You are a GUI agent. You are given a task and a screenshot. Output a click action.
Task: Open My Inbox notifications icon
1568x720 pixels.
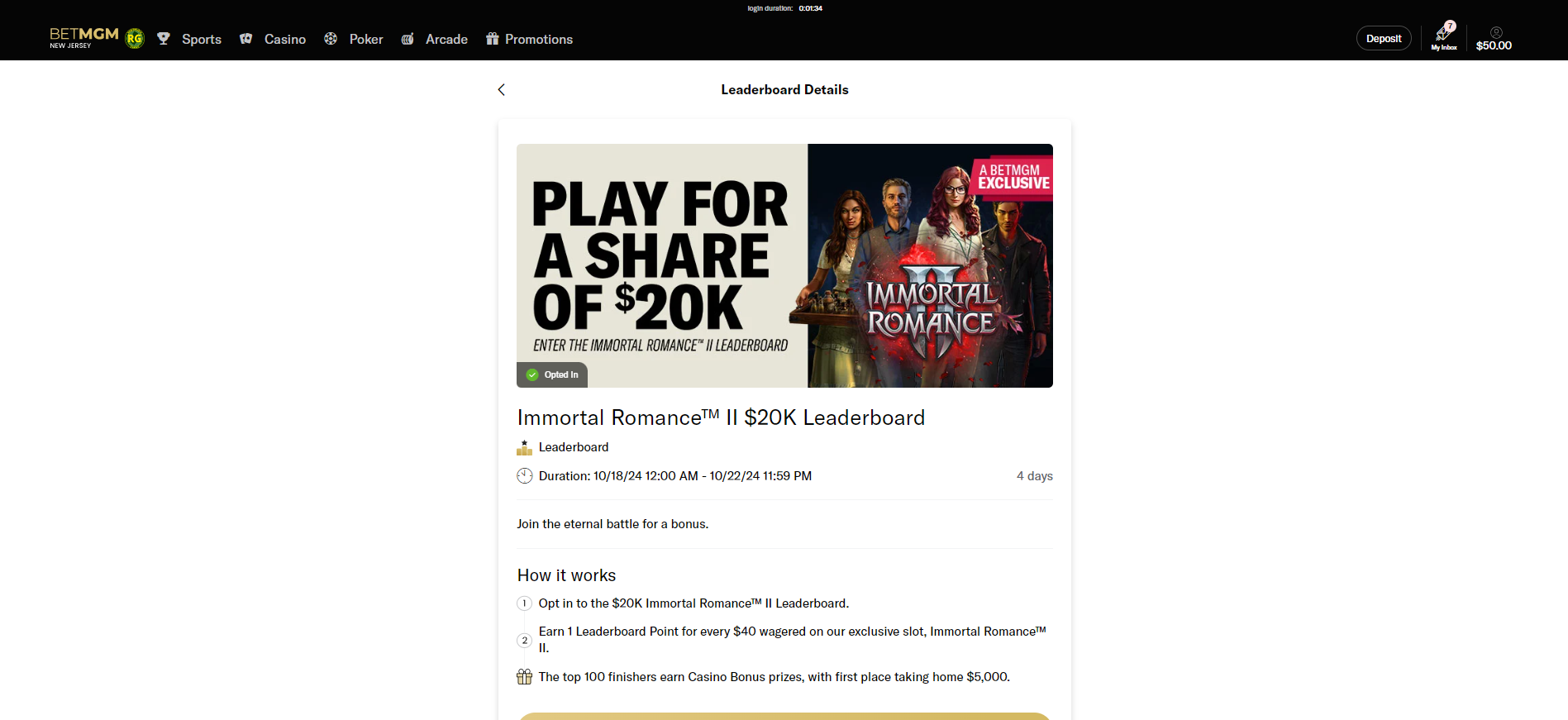[1444, 36]
